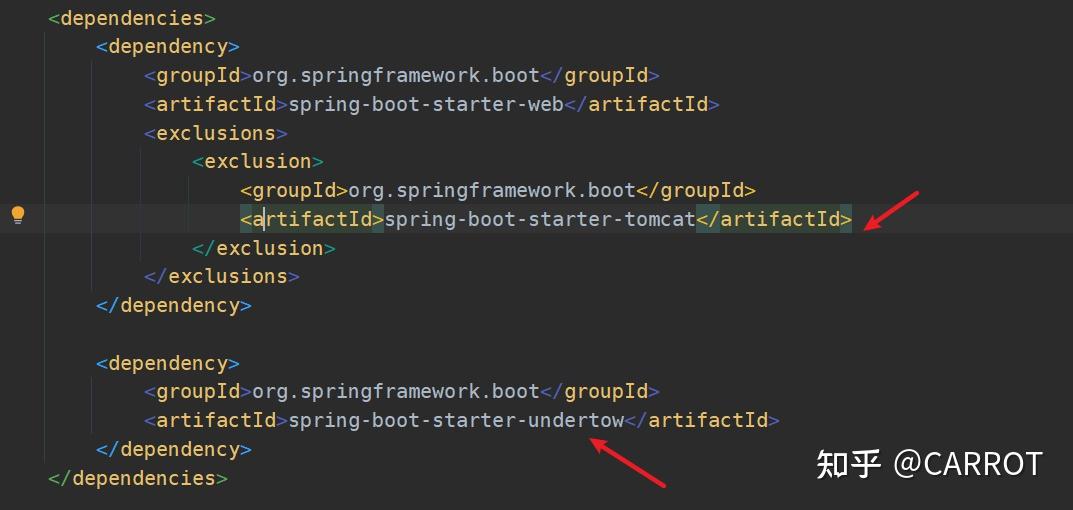Click org.springframework.boot inside the exclusion block

(492, 190)
